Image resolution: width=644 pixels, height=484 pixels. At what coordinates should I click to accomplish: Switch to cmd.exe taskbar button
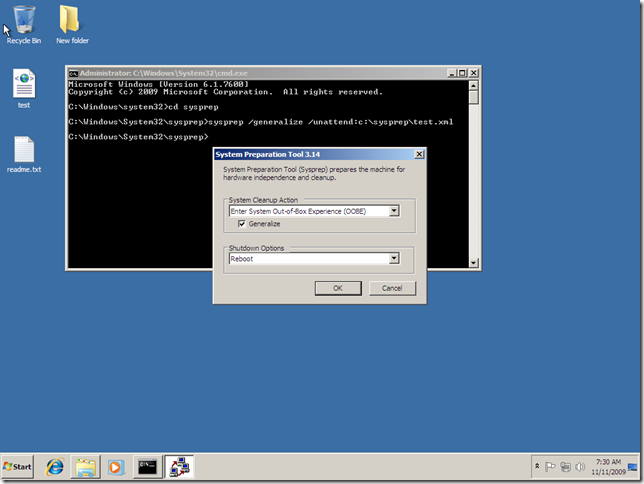click(147, 467)
